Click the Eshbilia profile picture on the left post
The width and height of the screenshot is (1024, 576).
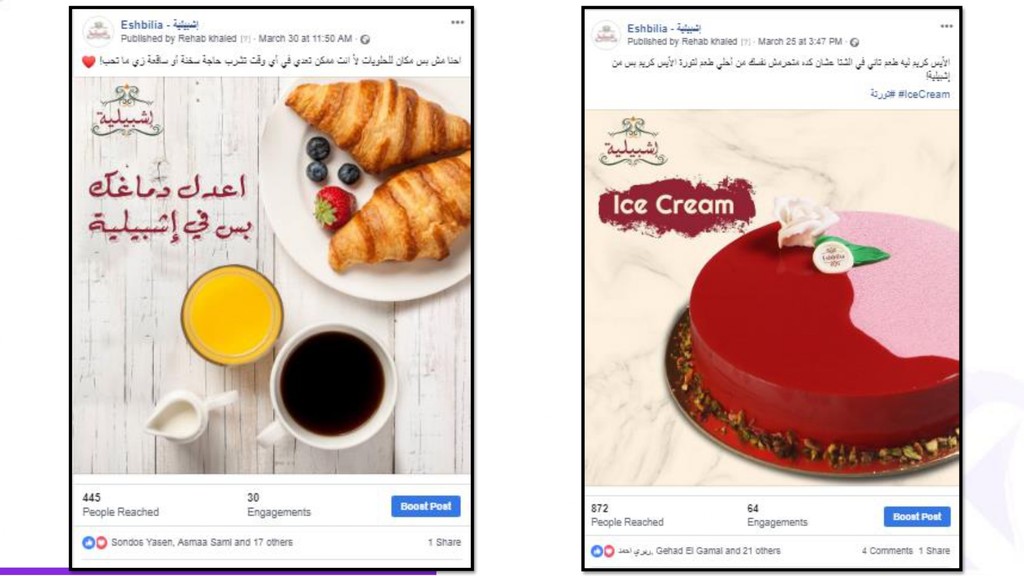coord(98,31)
